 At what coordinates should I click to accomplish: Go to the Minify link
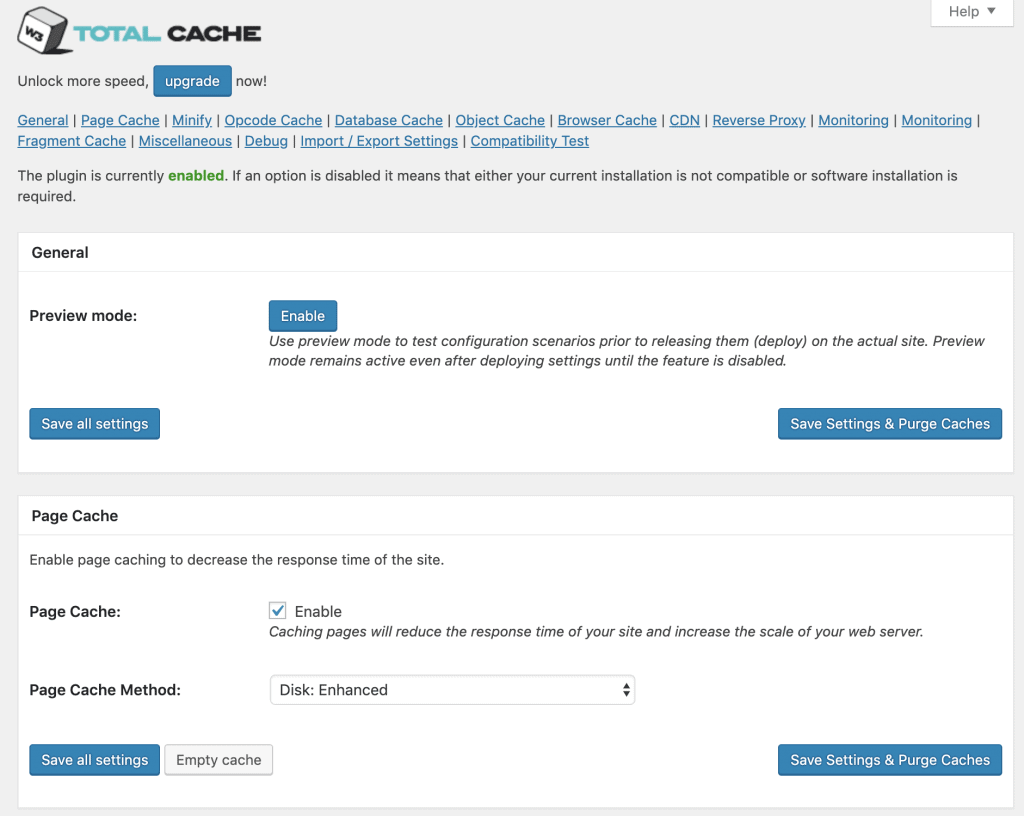click(x=192, y=120)
